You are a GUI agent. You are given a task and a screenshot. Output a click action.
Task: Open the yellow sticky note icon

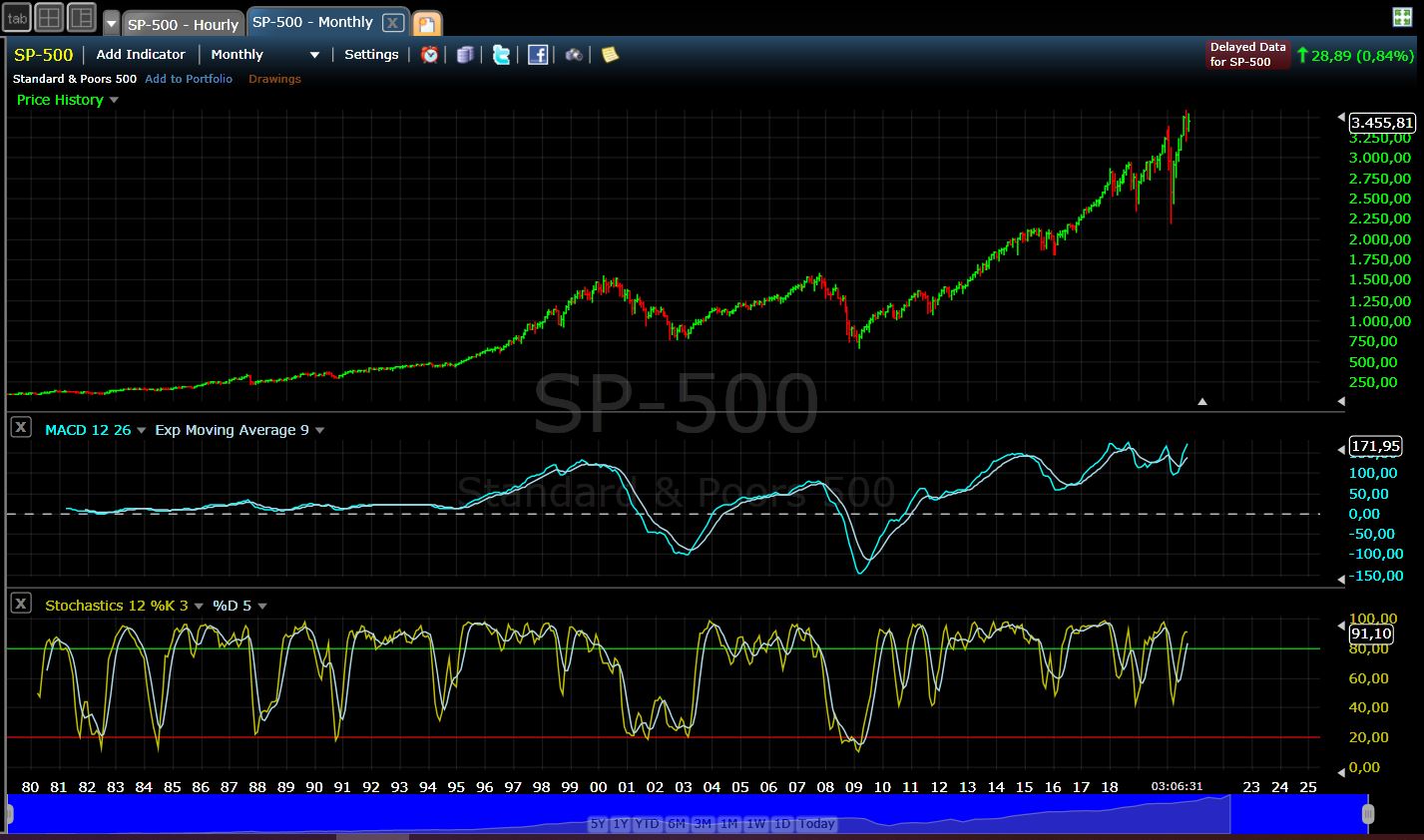coord(610,55)
